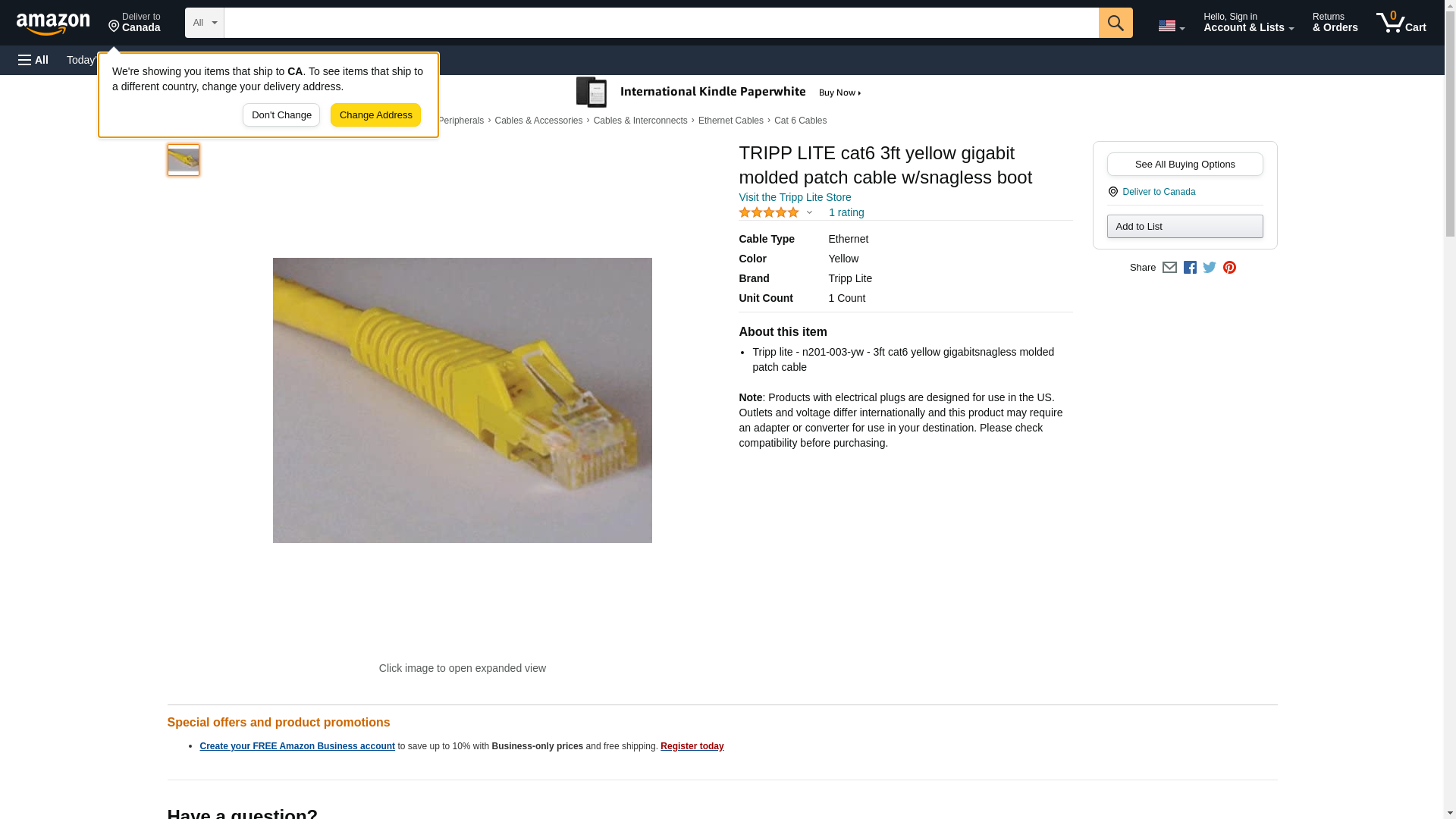Click the Don't Change button

point(281,115)
